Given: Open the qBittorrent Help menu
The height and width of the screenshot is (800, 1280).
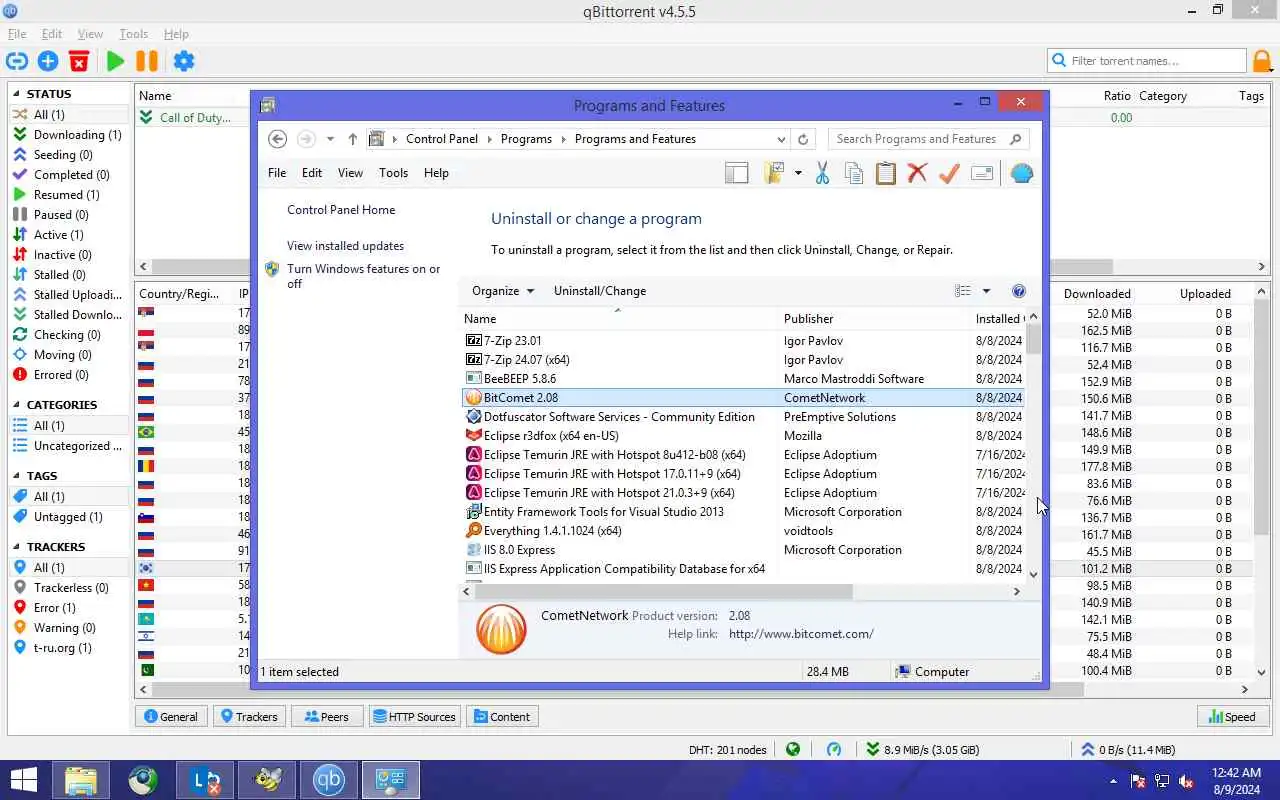Looking at the screenshot, I should 176,34.
